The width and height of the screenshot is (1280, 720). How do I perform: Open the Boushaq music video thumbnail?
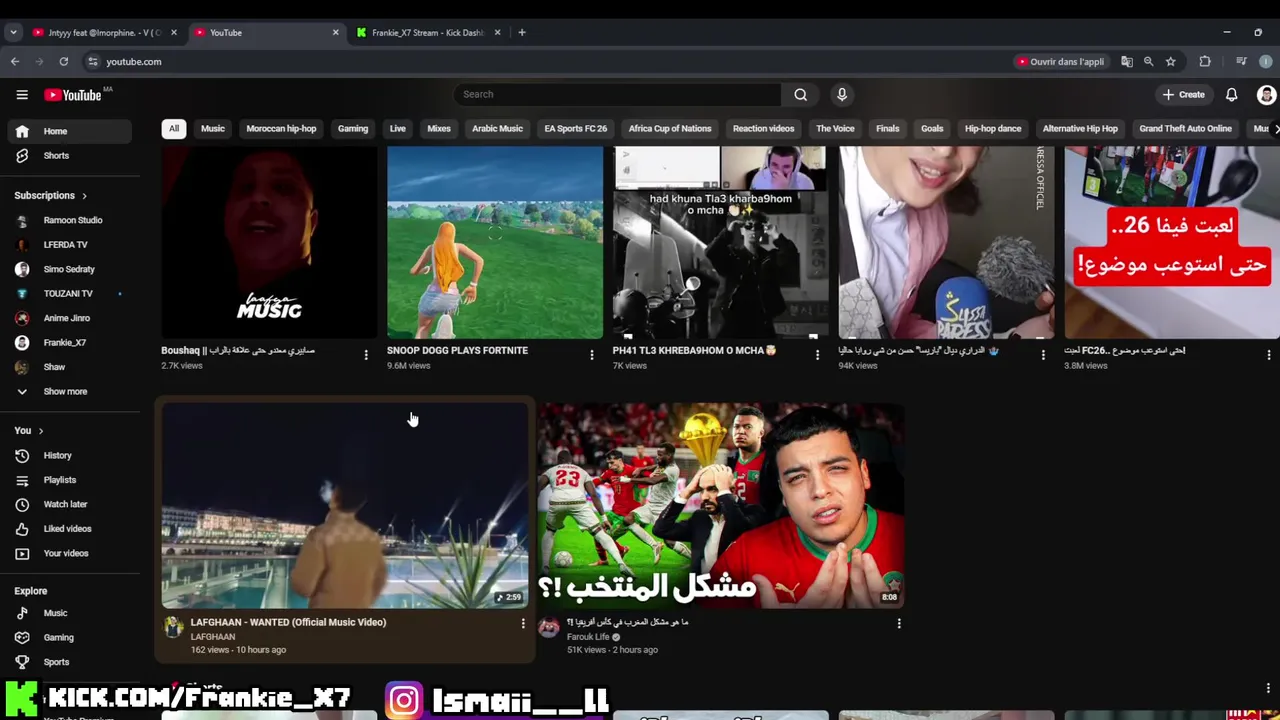click(x=269, y=243)
